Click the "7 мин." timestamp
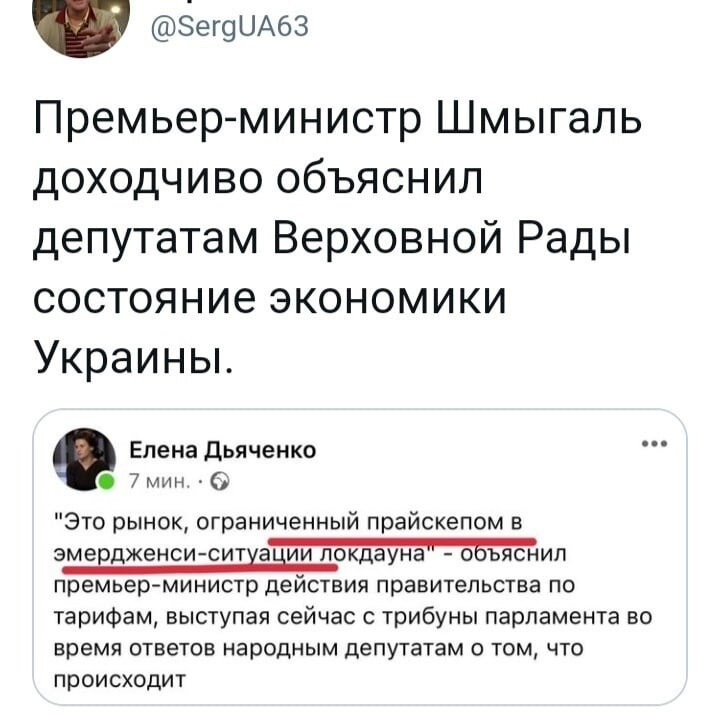 [160, 482]
